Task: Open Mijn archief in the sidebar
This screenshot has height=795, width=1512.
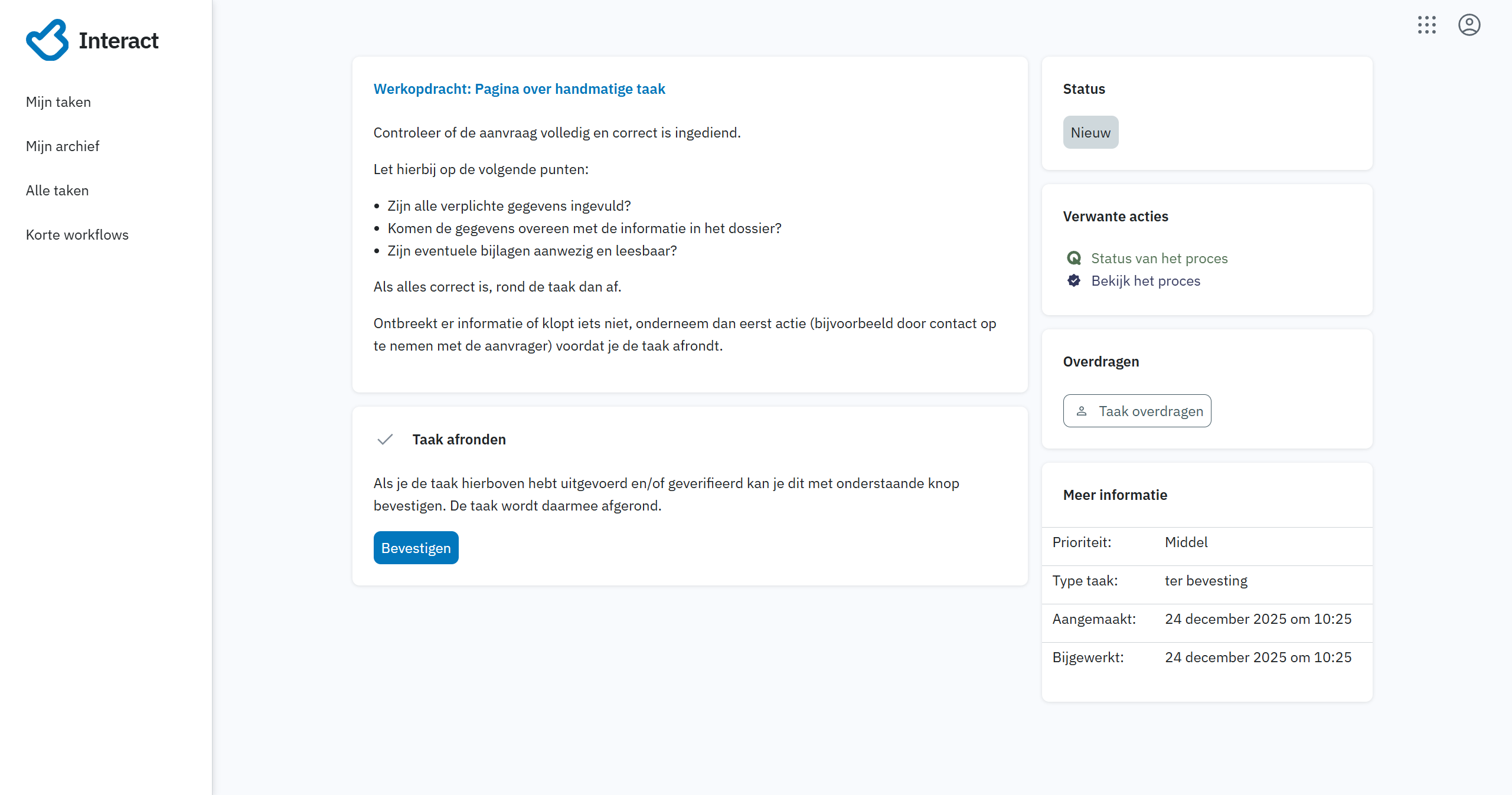Action: point(63,146)
